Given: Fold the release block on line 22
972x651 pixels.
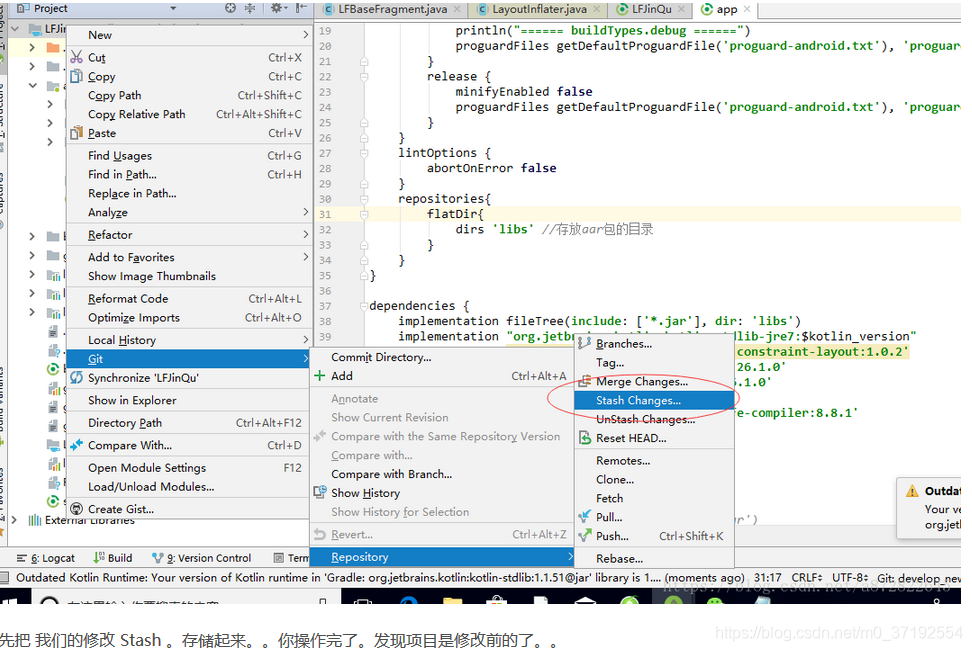Looking at the screenshot, I should pyautogui.click(x=364, y=76).
